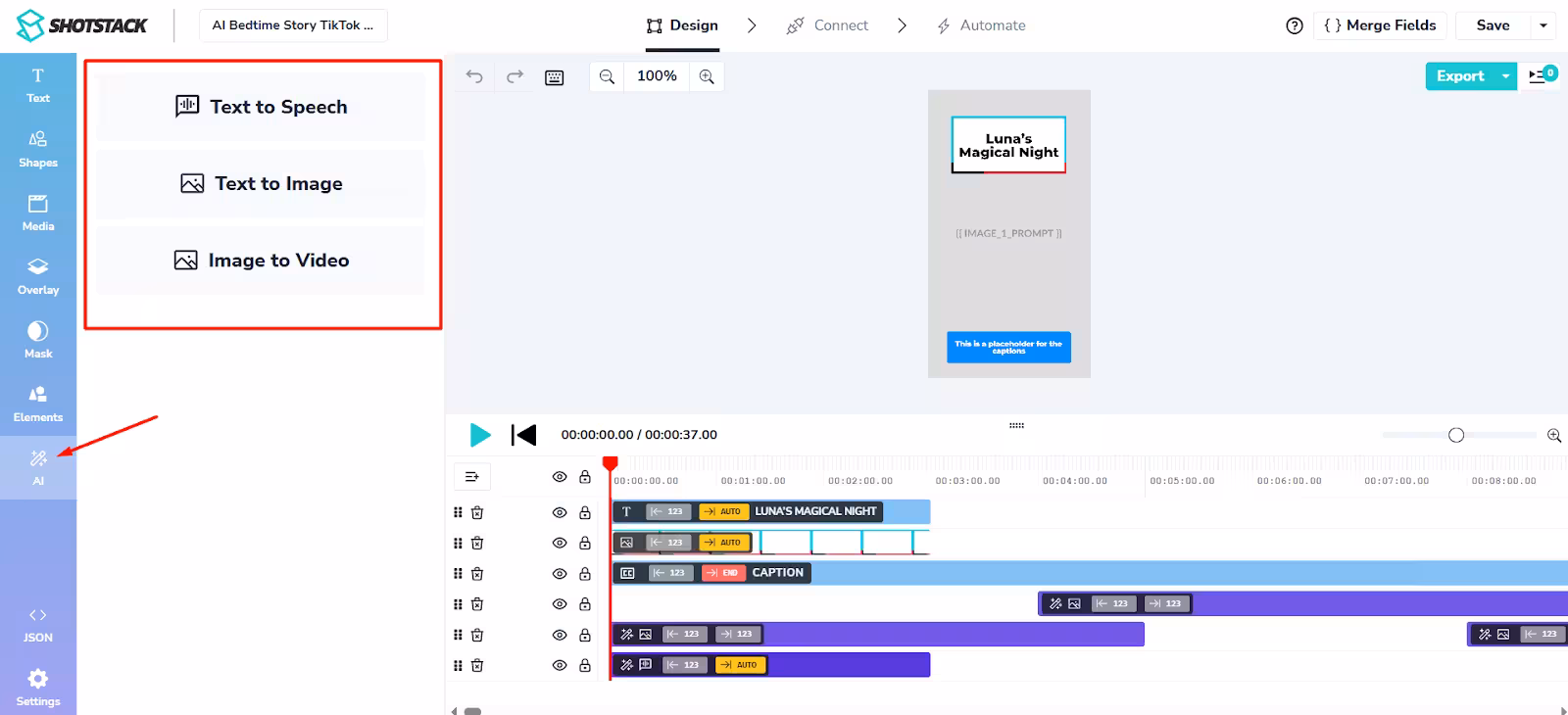Screen dimensions: 1568x715
Task: Select the Luna's Magical Night title on canvas
Action: (1008, 145)
